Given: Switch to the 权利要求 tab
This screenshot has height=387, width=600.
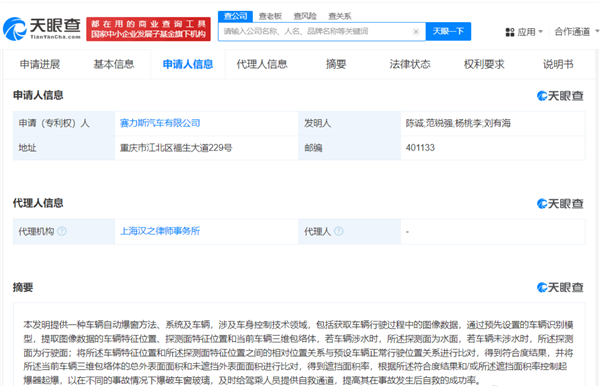Looking at the screenshot, I should [x=484, y=64].
